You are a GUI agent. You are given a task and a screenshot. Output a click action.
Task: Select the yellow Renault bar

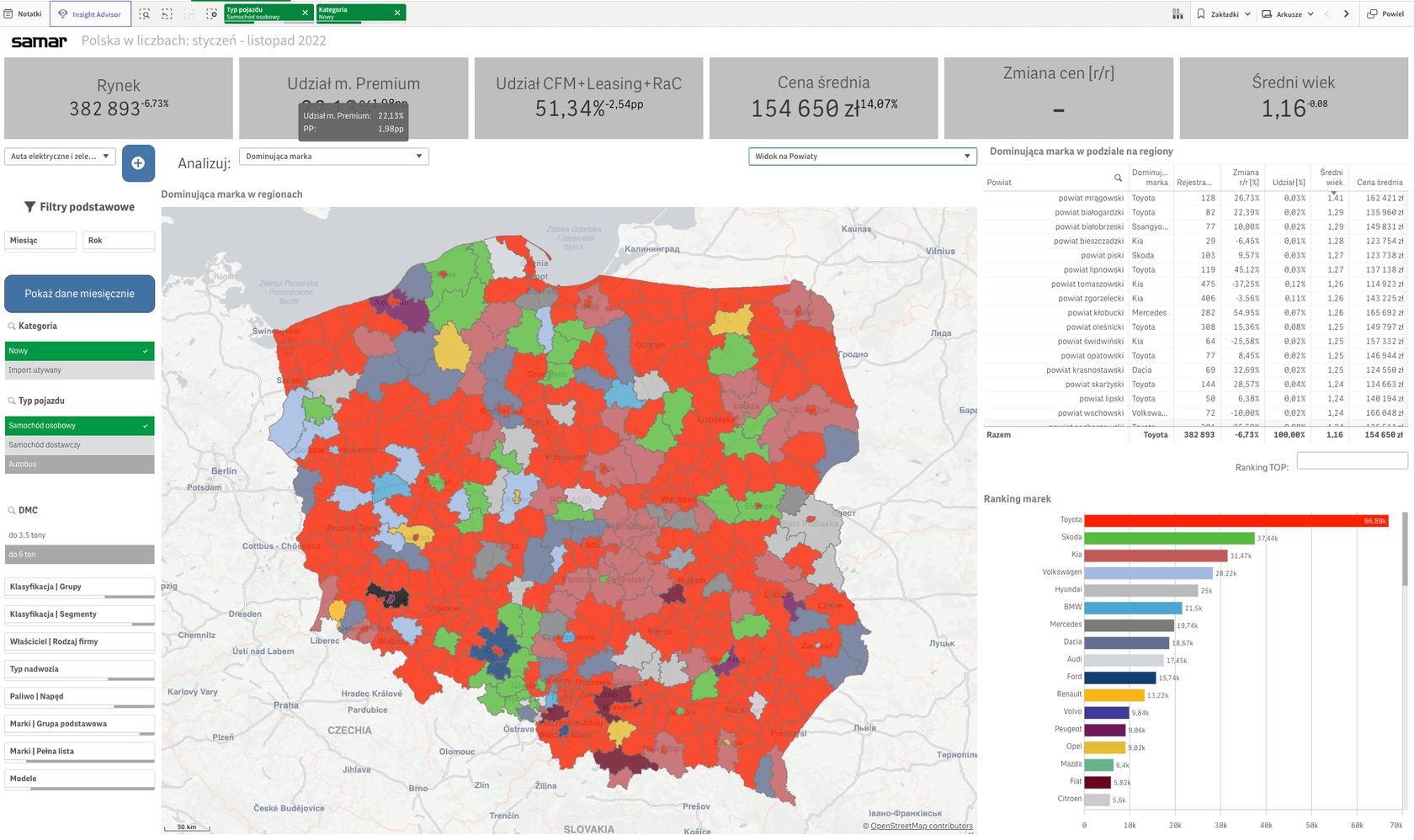tap(1114, 695)
